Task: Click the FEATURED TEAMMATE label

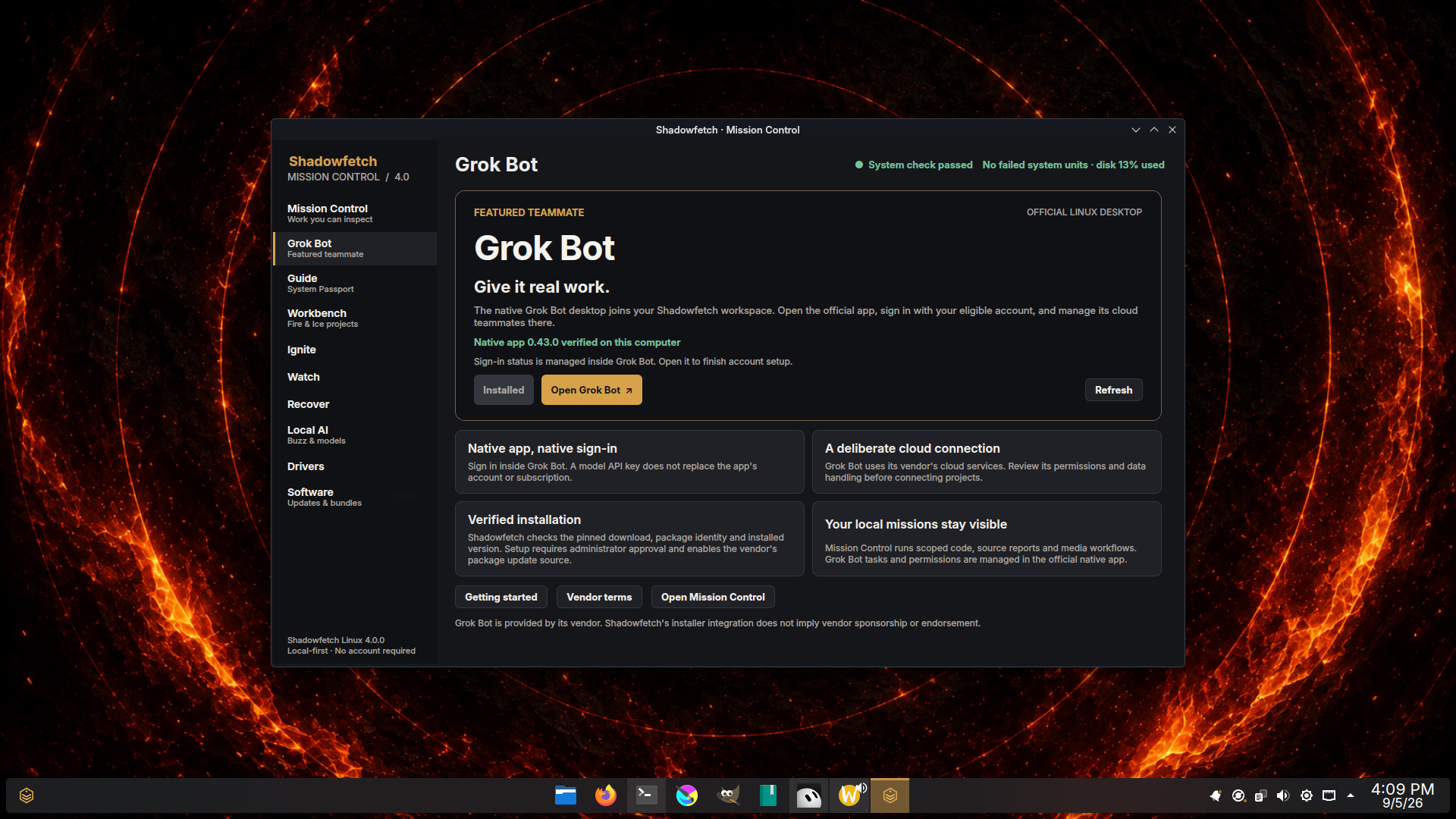Action: (529, 212)
